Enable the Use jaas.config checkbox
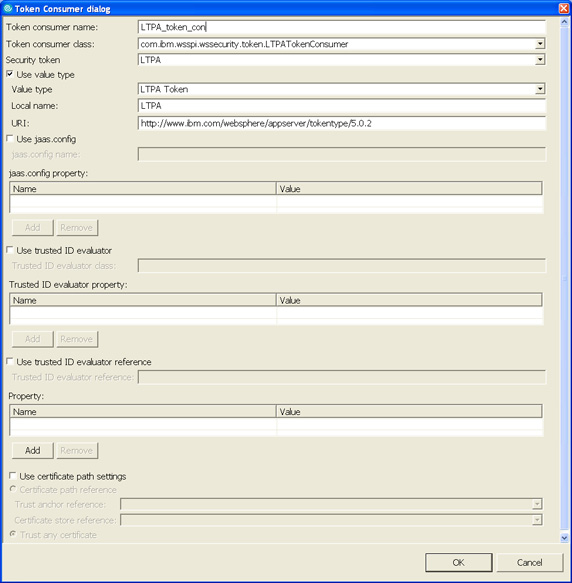The height and width of the screenshot is (583, 572). [10, 138]
